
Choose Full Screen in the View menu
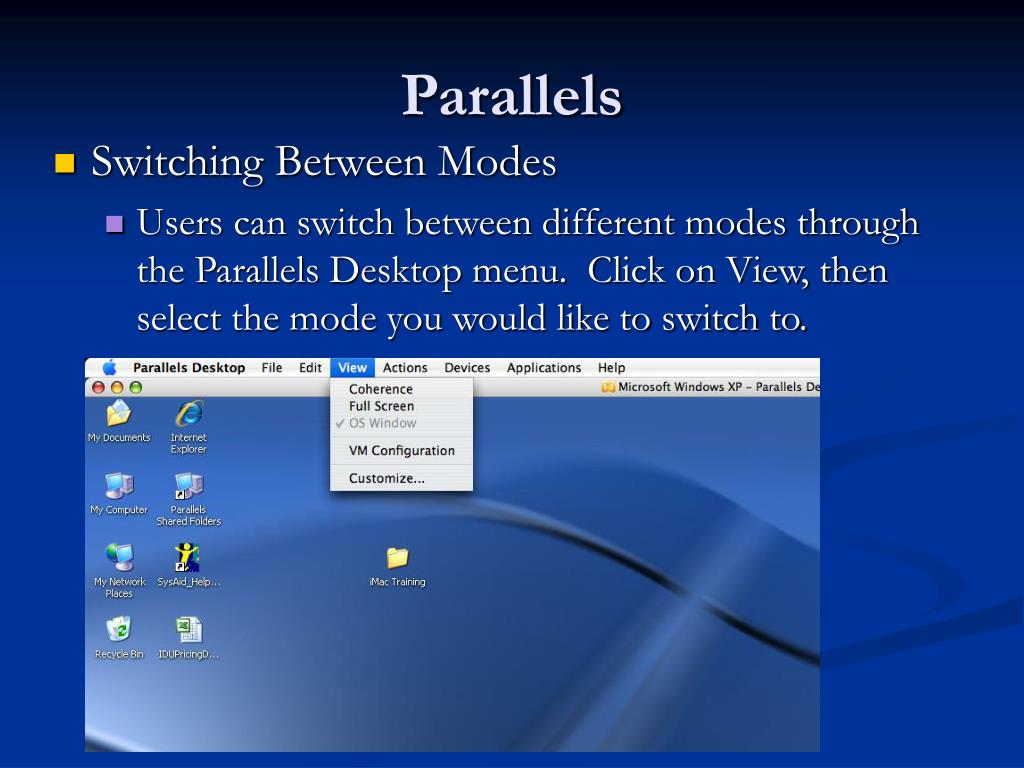coord(402,406)
